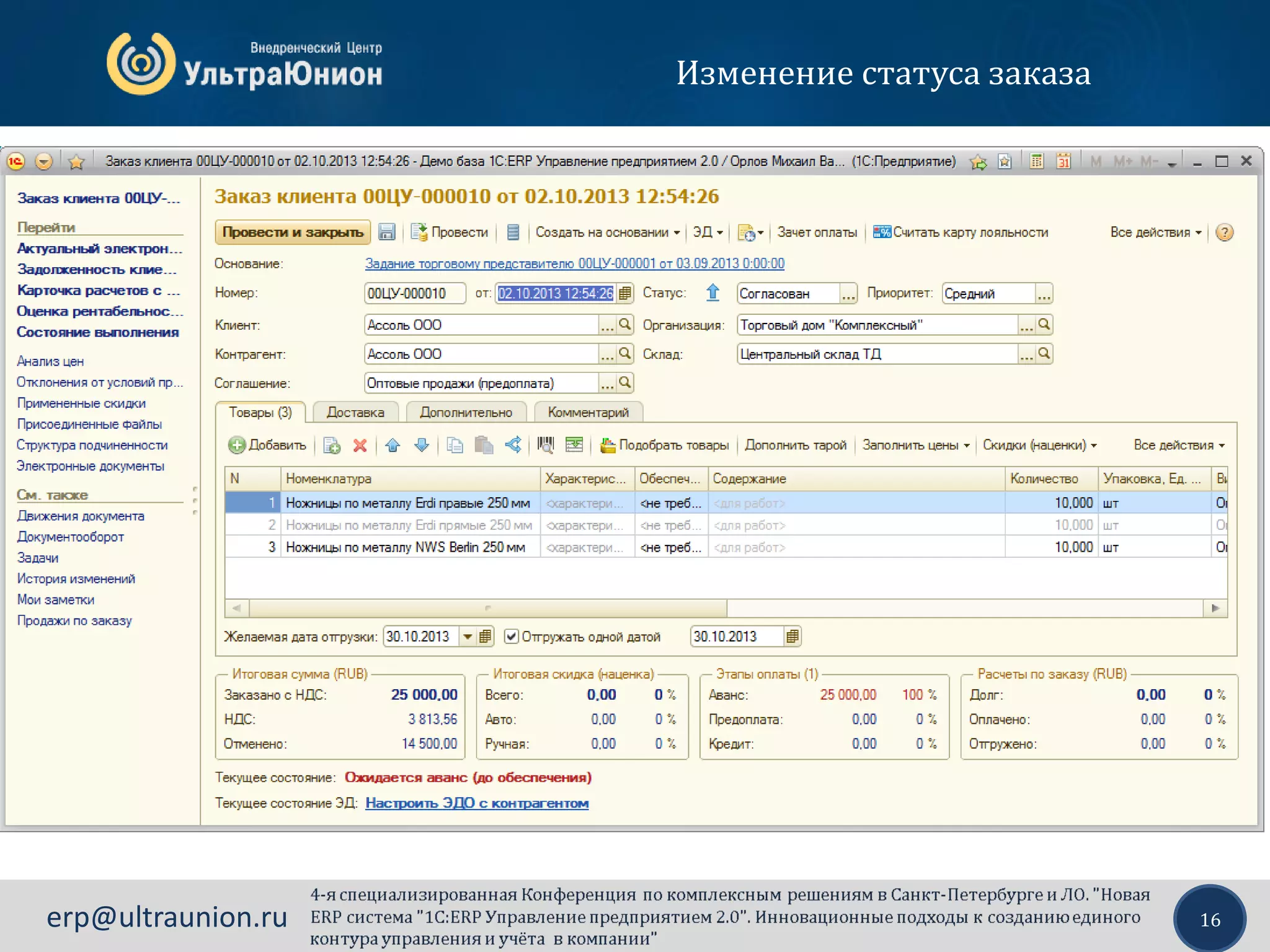Switch to Комментарий tab
The height and width of the screenshot is (952, 1270).
tap(588, 412)
